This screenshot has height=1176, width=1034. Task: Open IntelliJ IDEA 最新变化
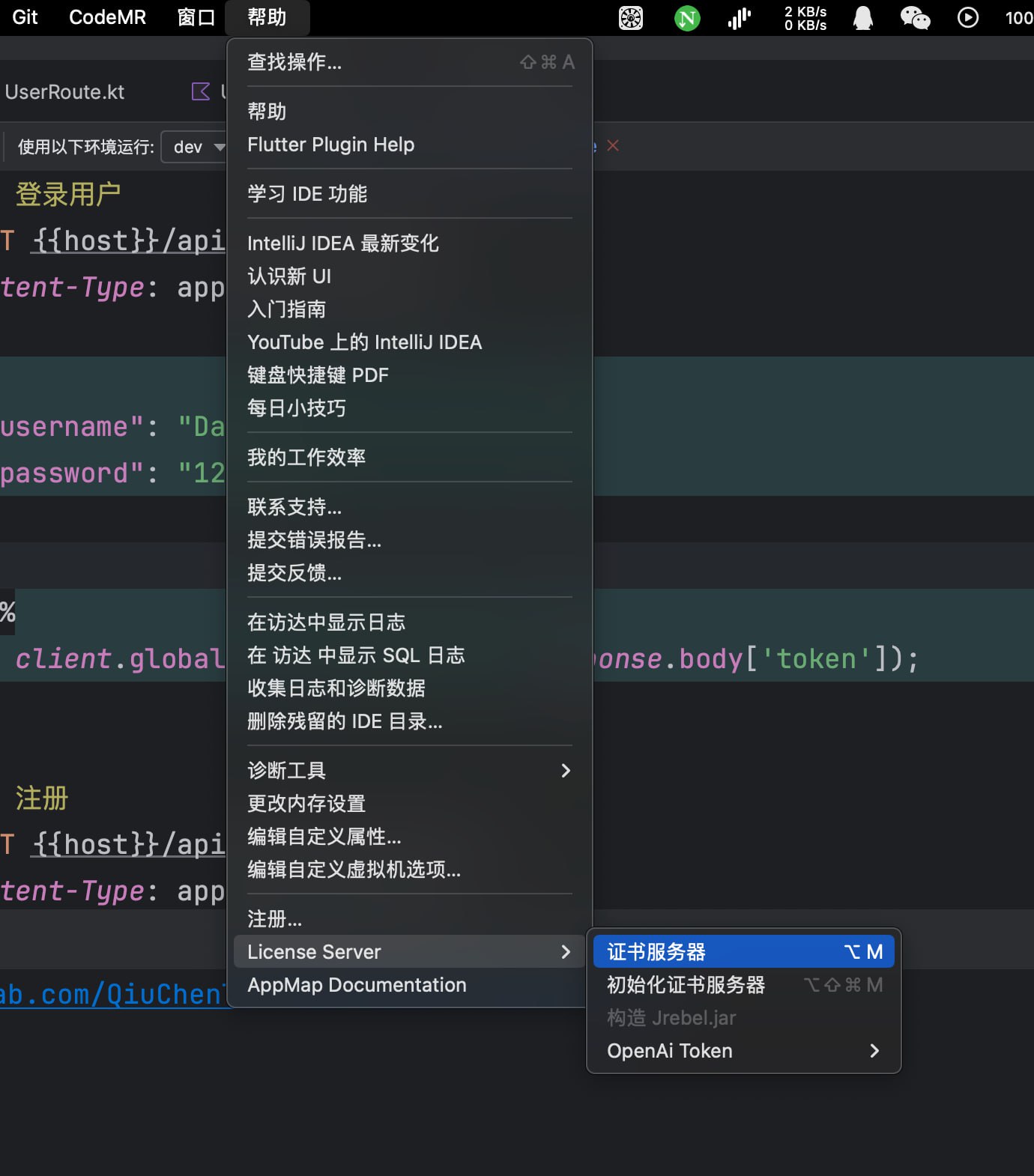click(410, 243)
